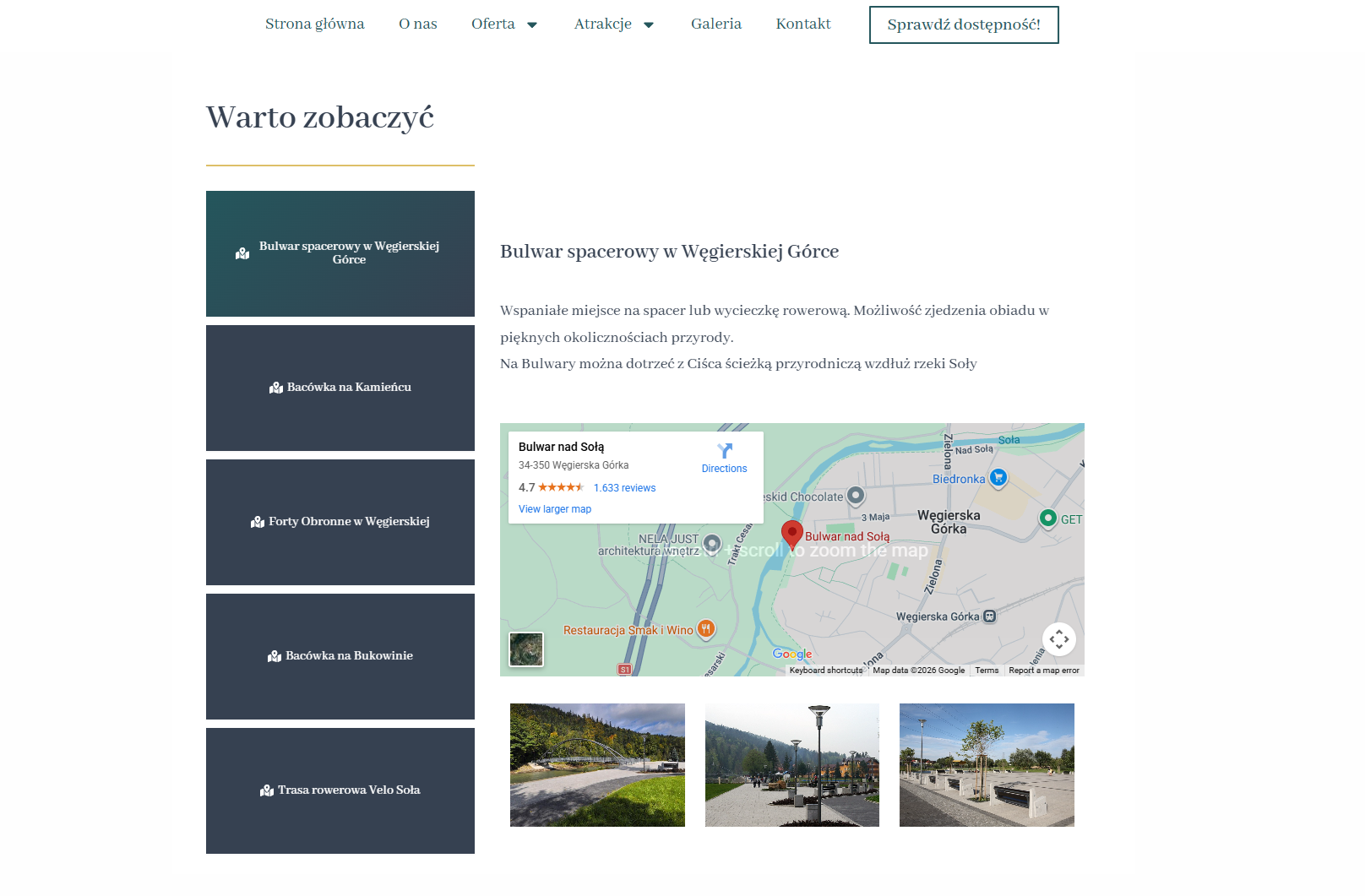The width and height of the screenshot is (1365, 896).
Task: Go to the Kontakt page
Action: tap(802, 24)
